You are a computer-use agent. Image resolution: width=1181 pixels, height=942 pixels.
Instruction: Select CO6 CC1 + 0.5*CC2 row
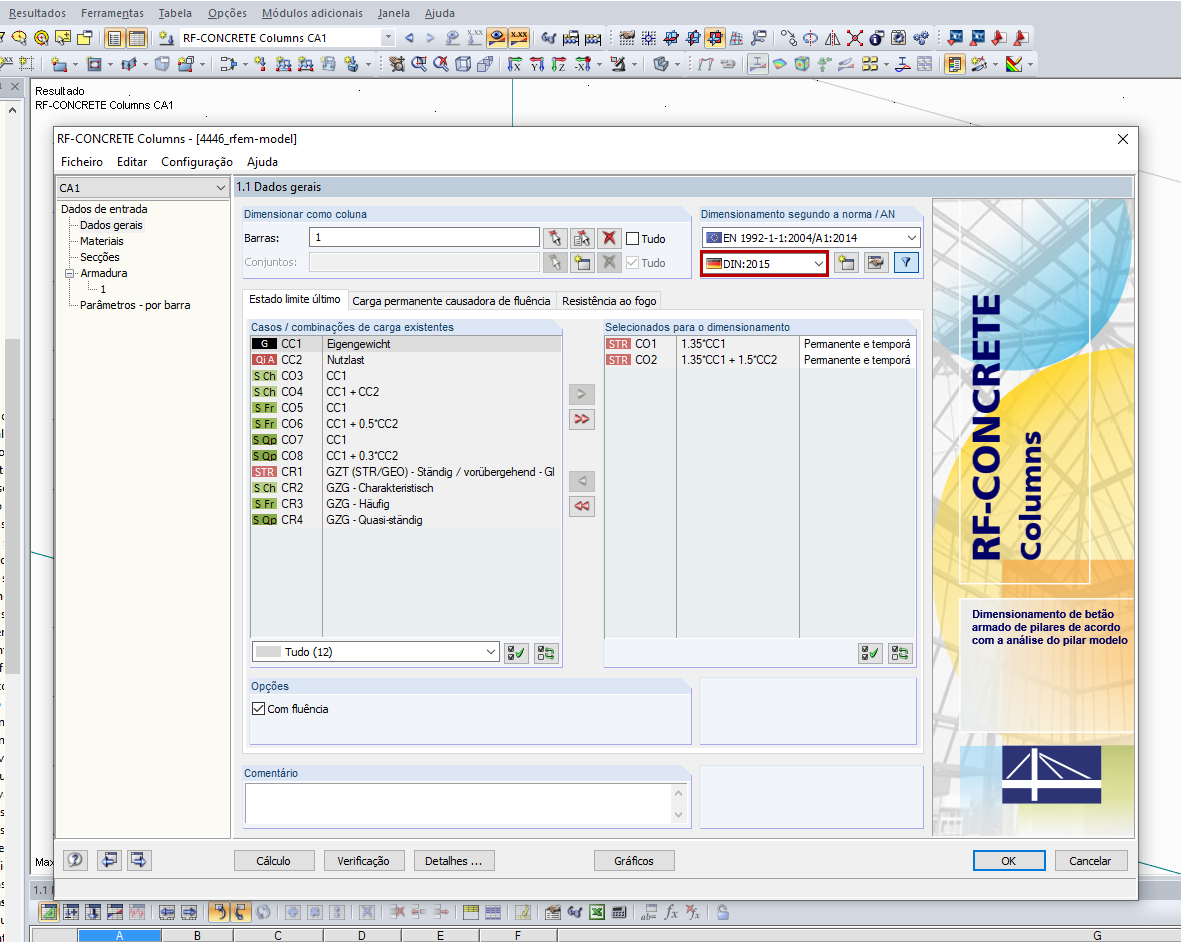(x=406, y=424)
